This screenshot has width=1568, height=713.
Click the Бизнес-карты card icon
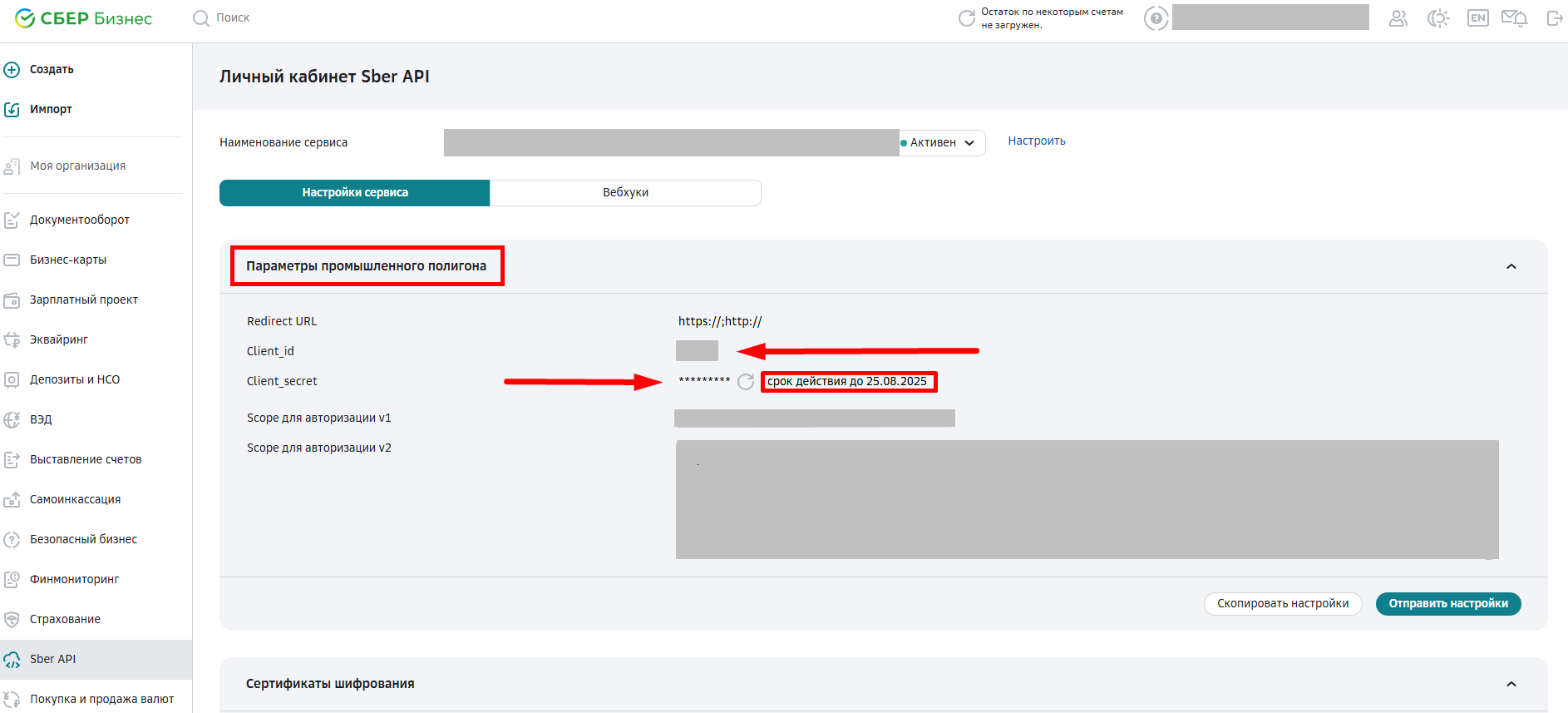pyautogui.click(x=12, y=260)
